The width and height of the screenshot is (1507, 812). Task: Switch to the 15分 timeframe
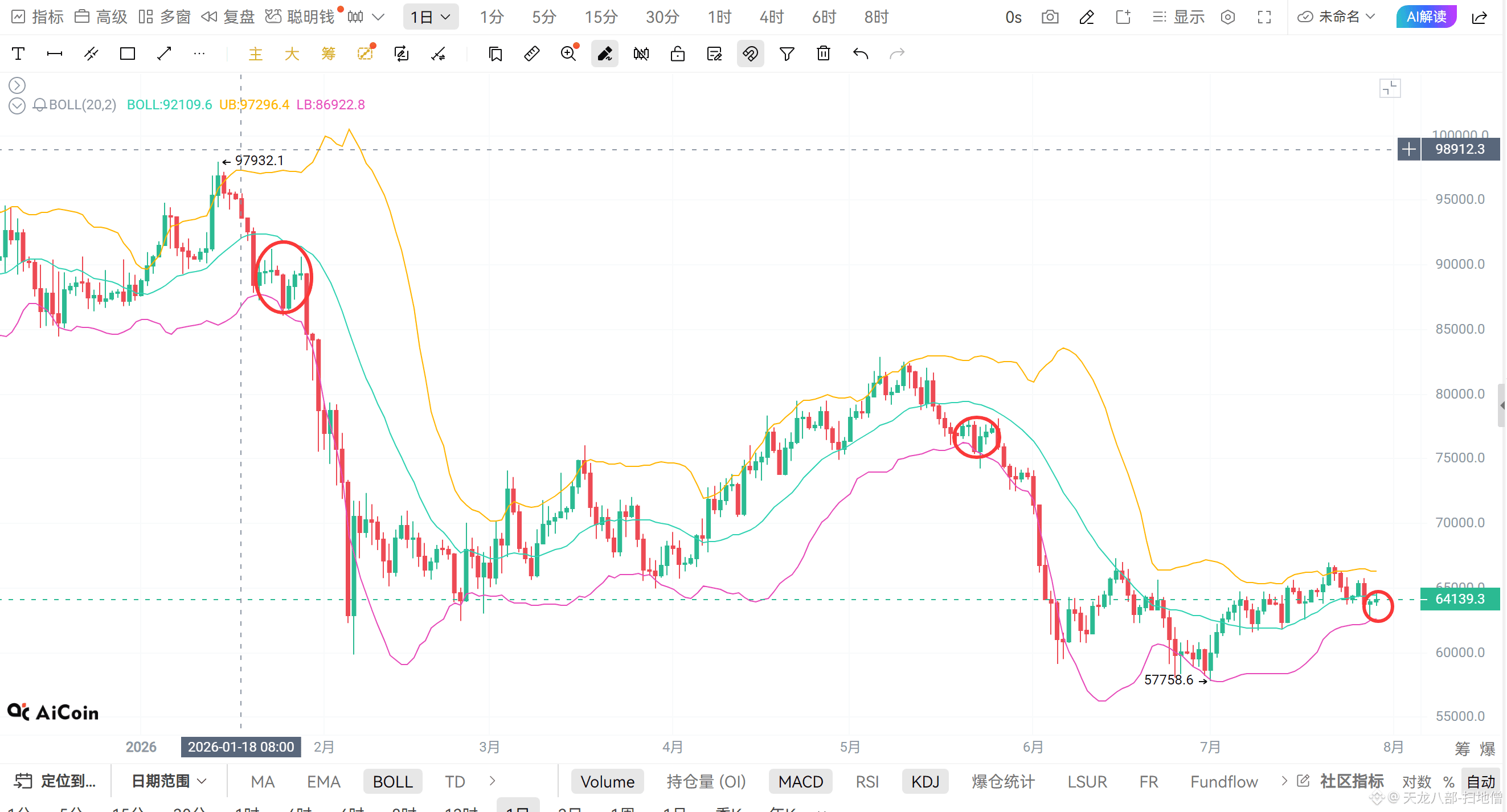coord(601,17)
